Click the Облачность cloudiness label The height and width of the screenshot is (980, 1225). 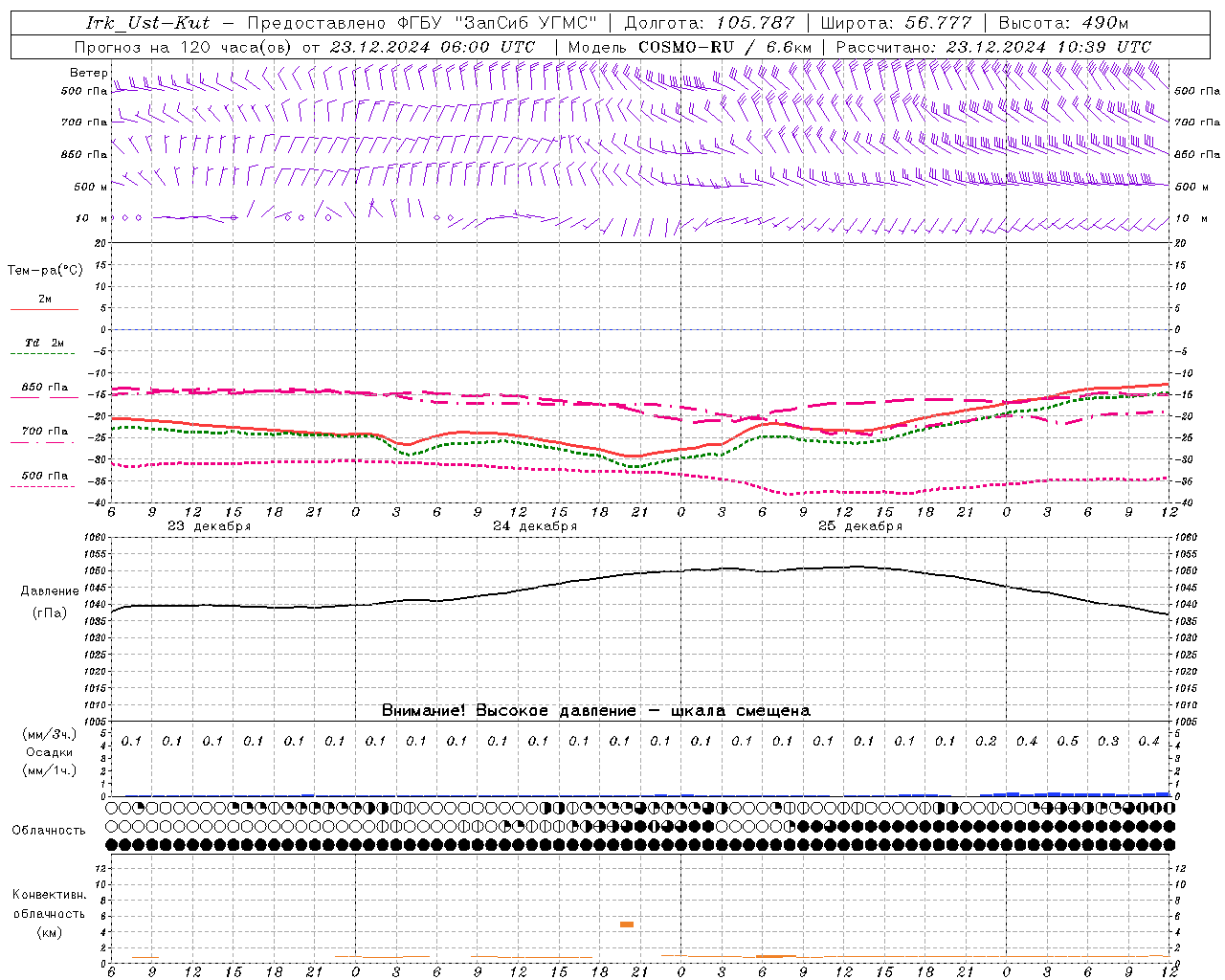(49, 830)
